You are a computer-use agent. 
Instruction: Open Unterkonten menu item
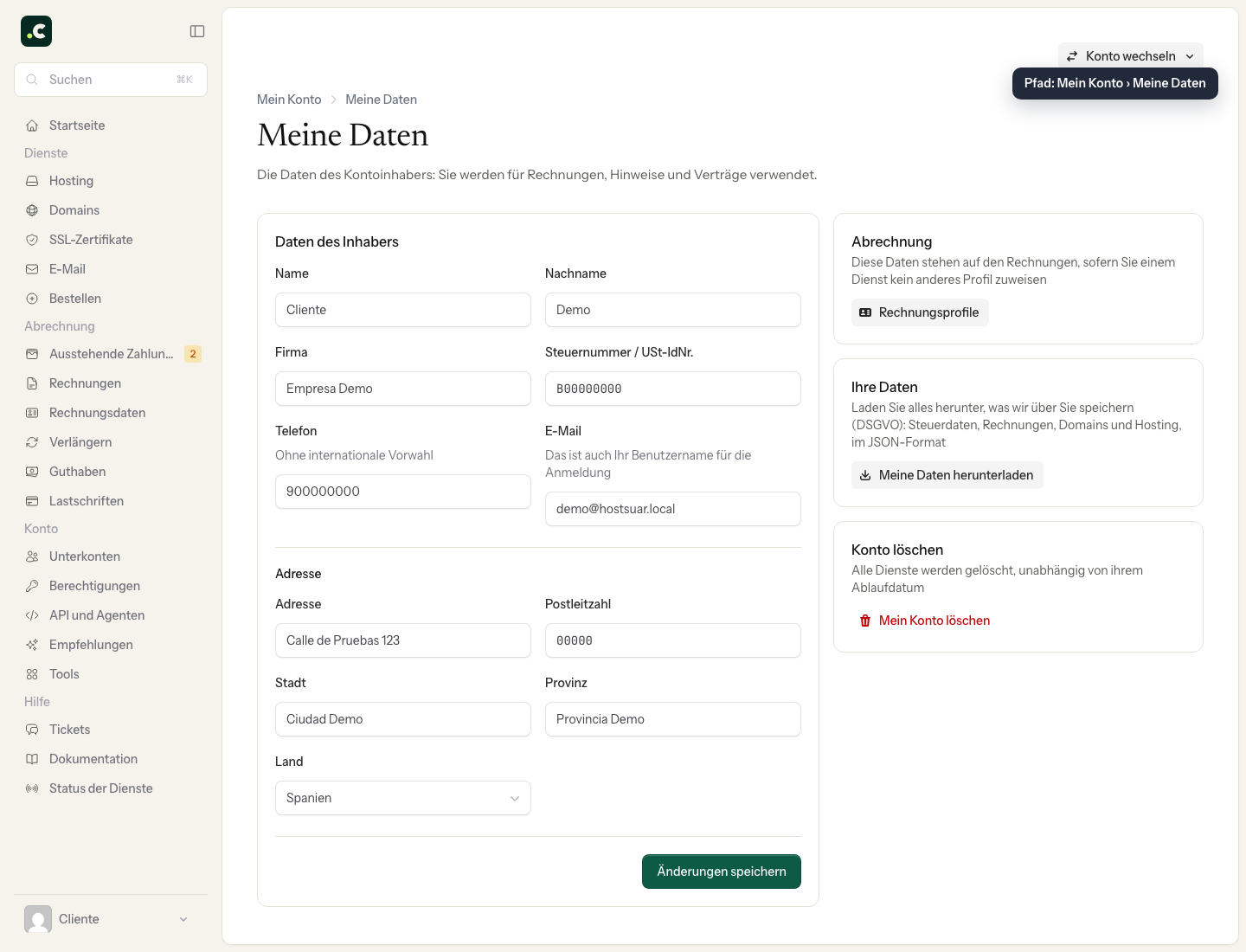tap(111, 556)
